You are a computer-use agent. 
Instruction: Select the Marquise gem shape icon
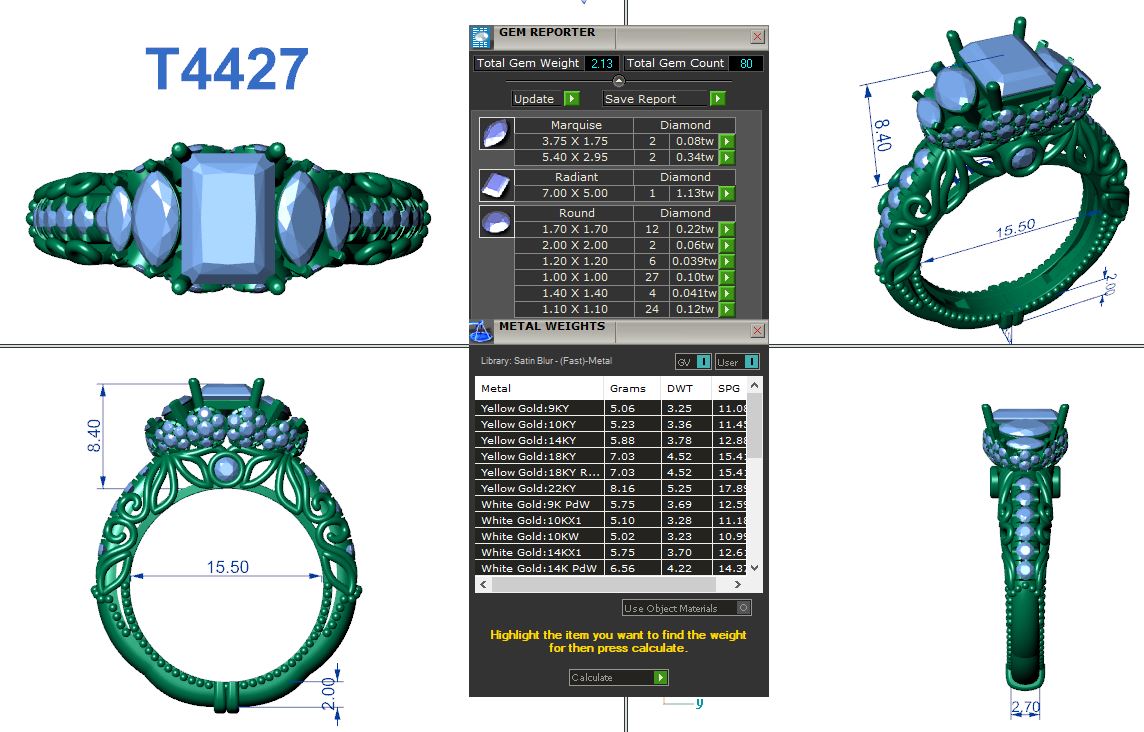[495, 133]
